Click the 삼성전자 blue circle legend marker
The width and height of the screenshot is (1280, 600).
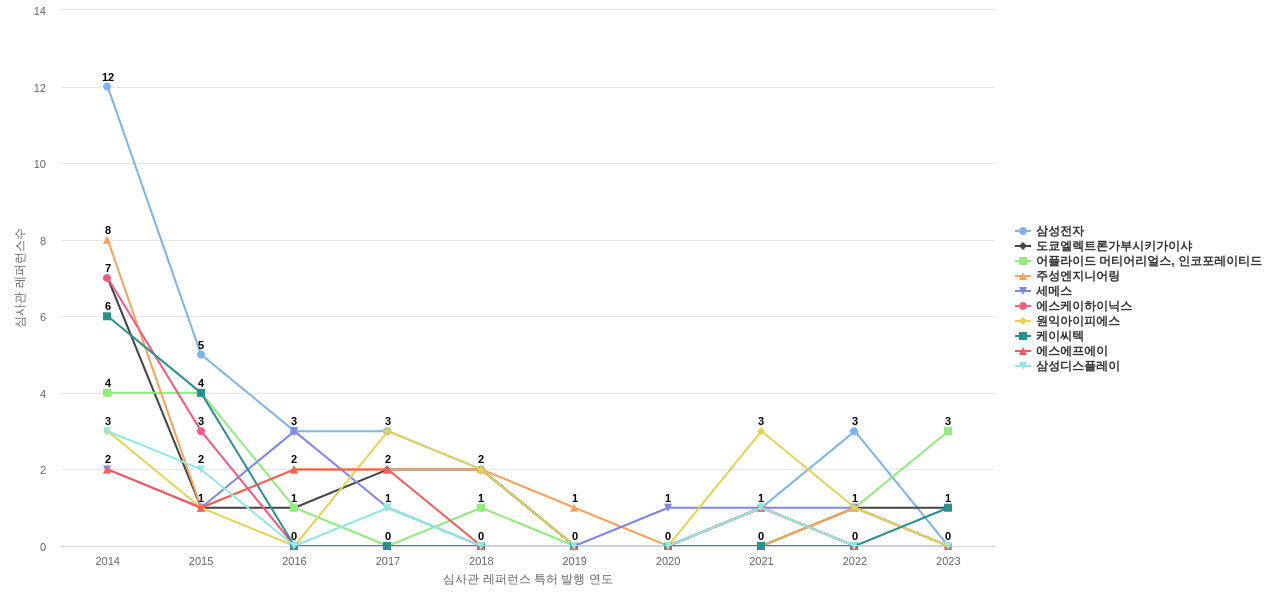pyautogui.click(x=1022, y=231)
